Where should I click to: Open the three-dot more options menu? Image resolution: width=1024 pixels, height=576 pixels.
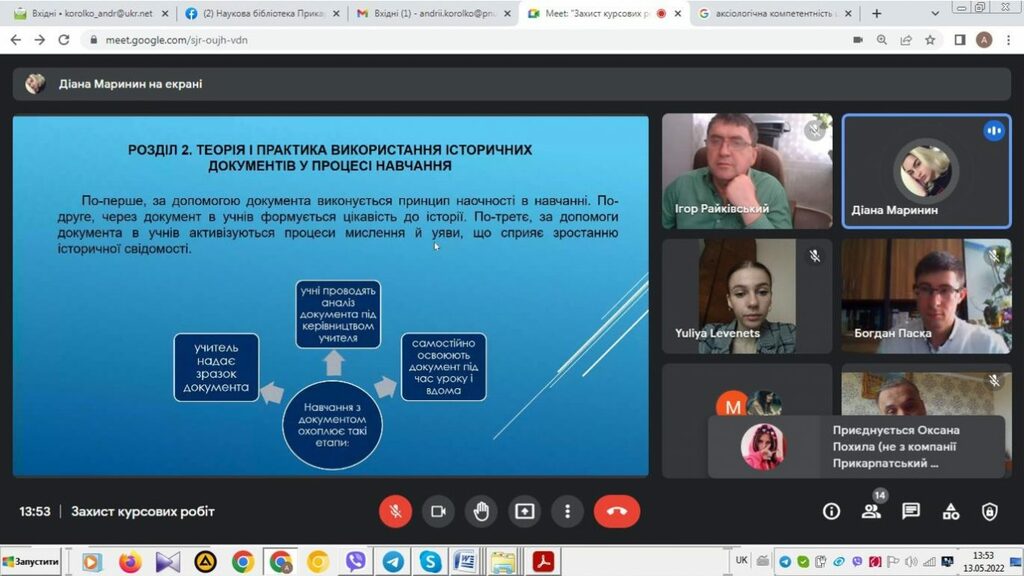pyautogui.click(x=567, y=511)
